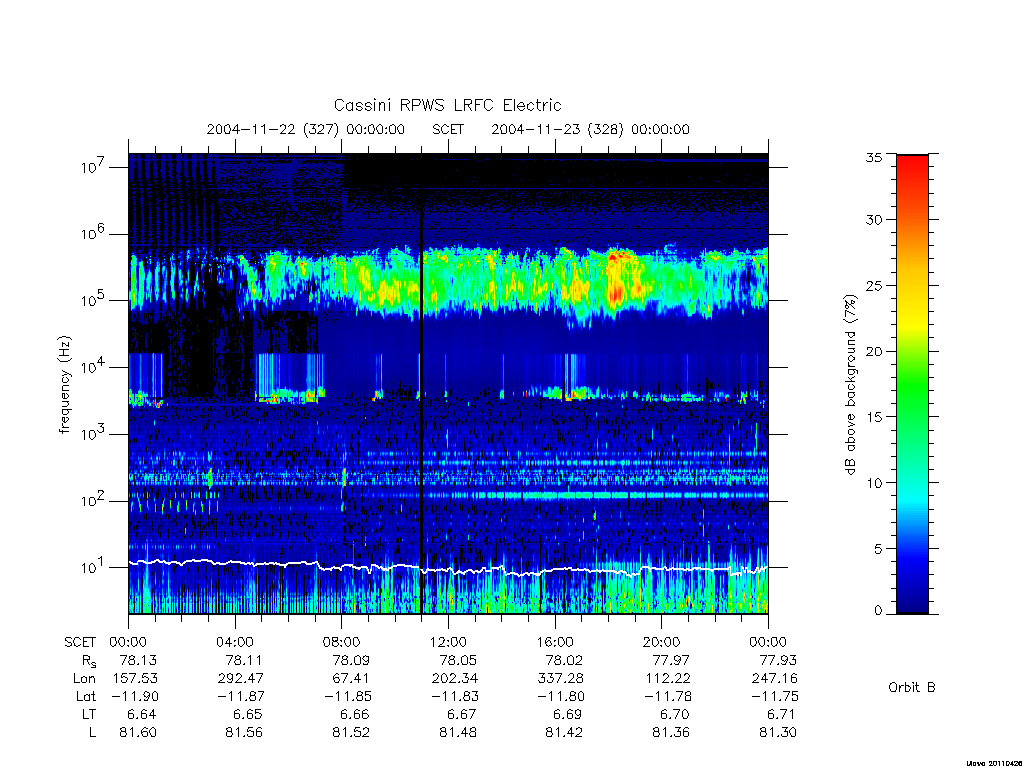Click the colorbar value '15'

pos(873,417)
